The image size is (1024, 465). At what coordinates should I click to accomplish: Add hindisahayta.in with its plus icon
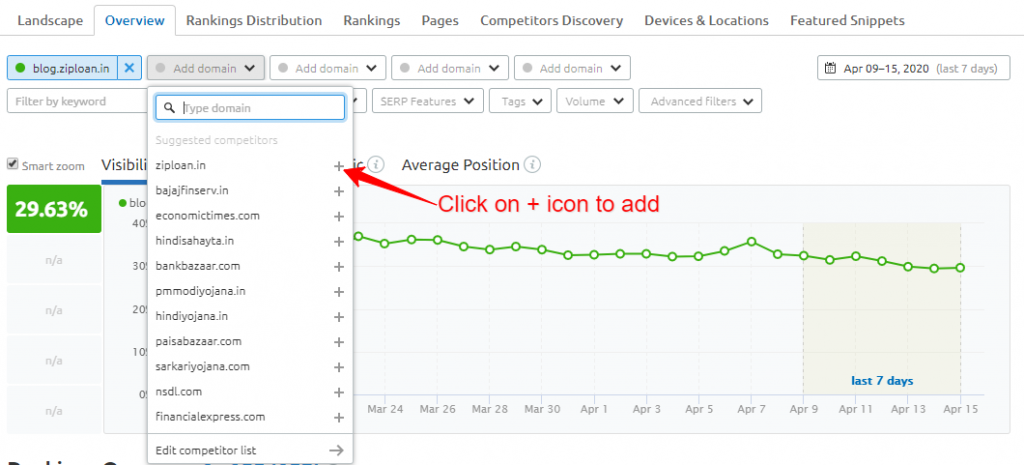pyautogui.click(x=338, y=242)
